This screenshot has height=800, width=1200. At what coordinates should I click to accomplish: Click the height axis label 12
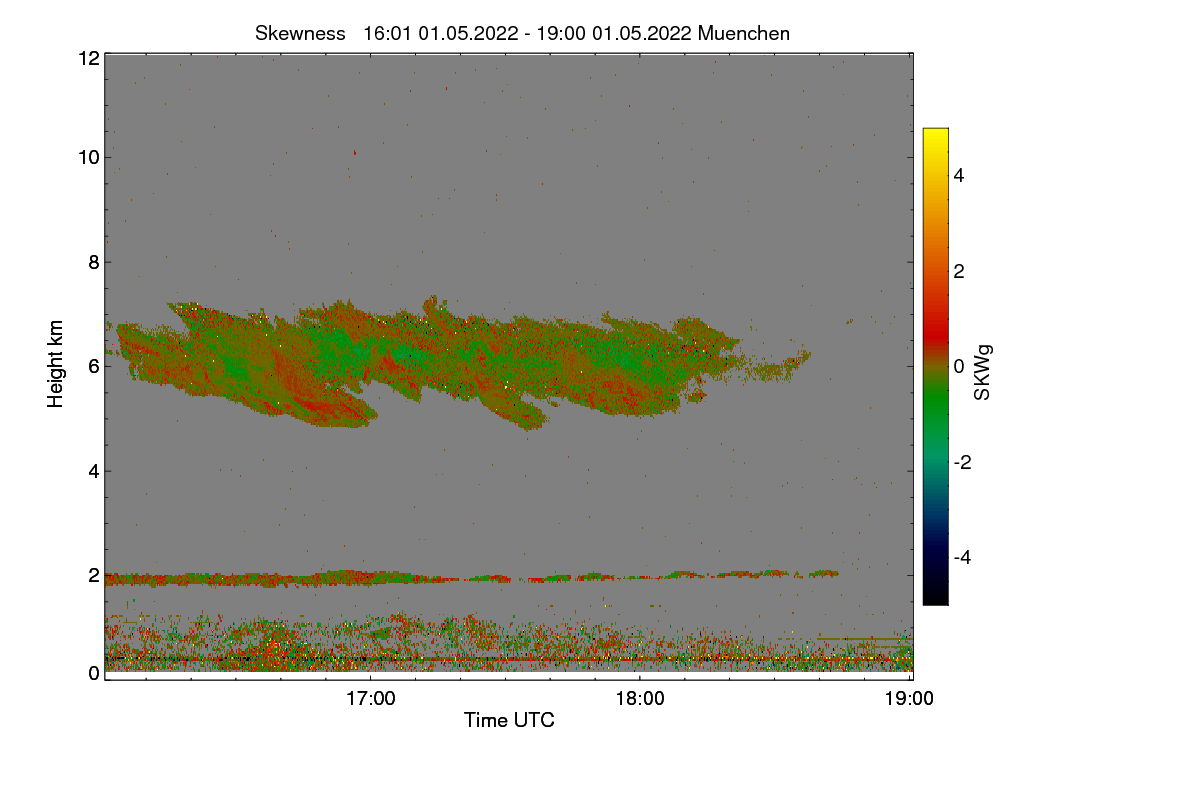[x=88, y=58]
